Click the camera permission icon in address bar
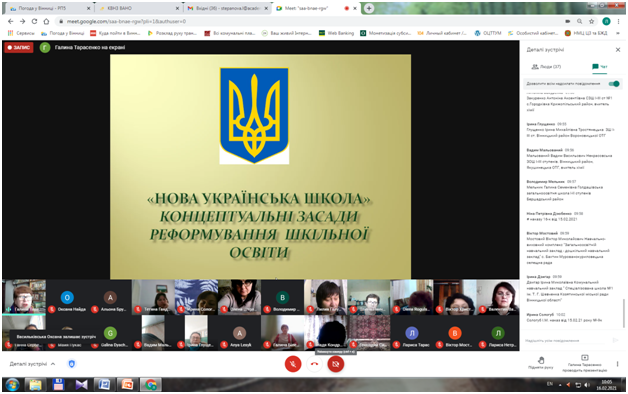Image resolution: width=628 pixels, height=394 pixels. pos(568,21)
